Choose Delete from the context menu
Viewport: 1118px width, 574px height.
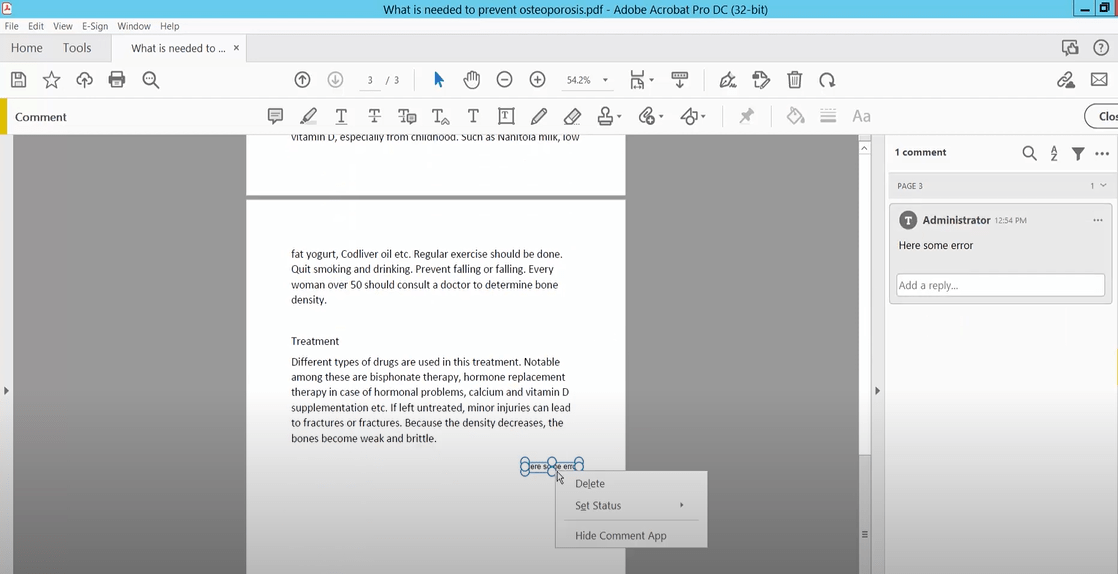(x=590, y=484)
